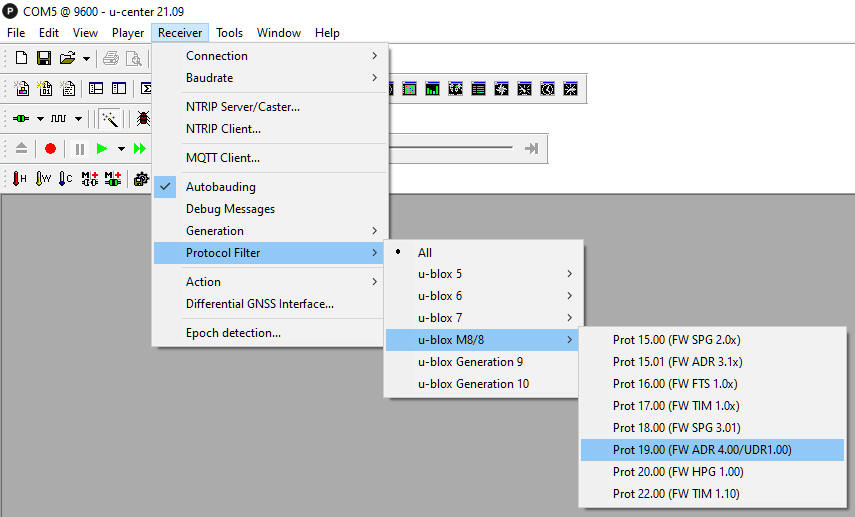The width and height of the screenshot is (855, 517).
Task: Open new text console with text lines icon
Action: (68, 88)
